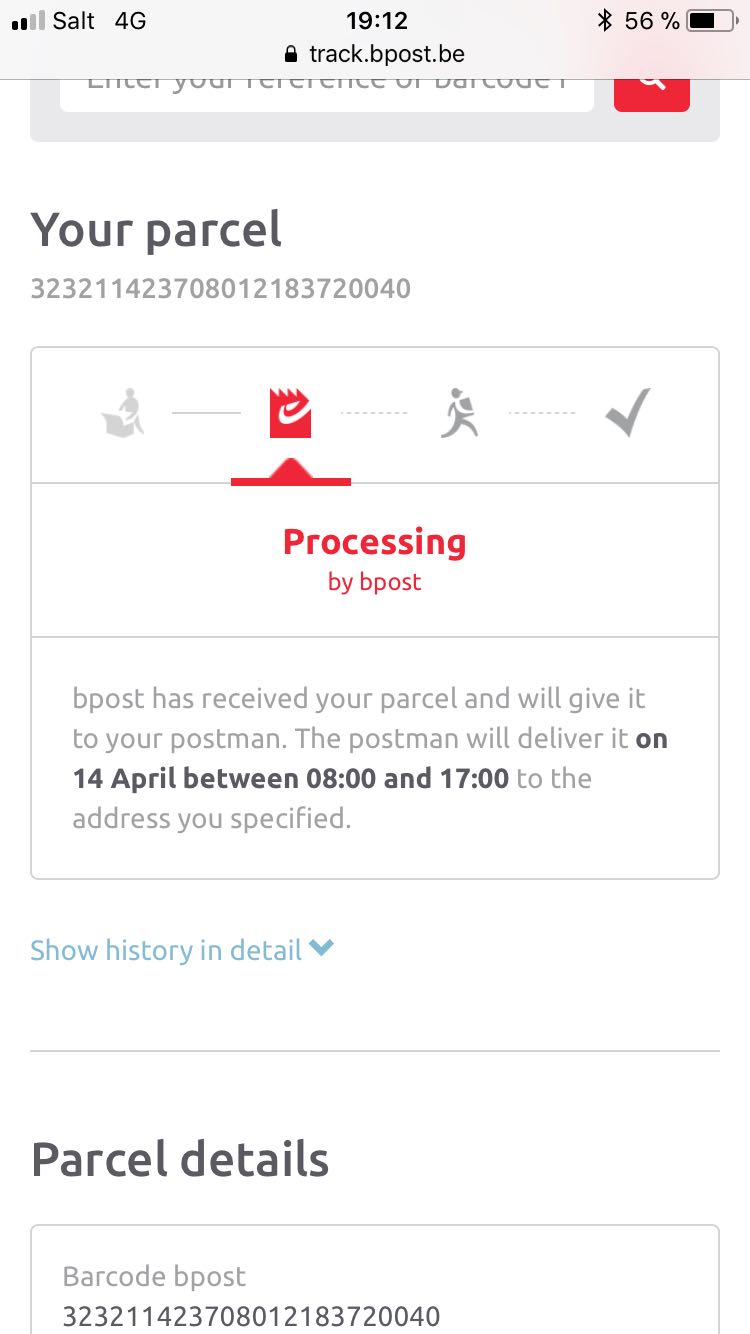Tap the Barcode bpost number in Parcel details
Screen dimensions: 750x1334
pyautogui.click(x=250, y=1316)
